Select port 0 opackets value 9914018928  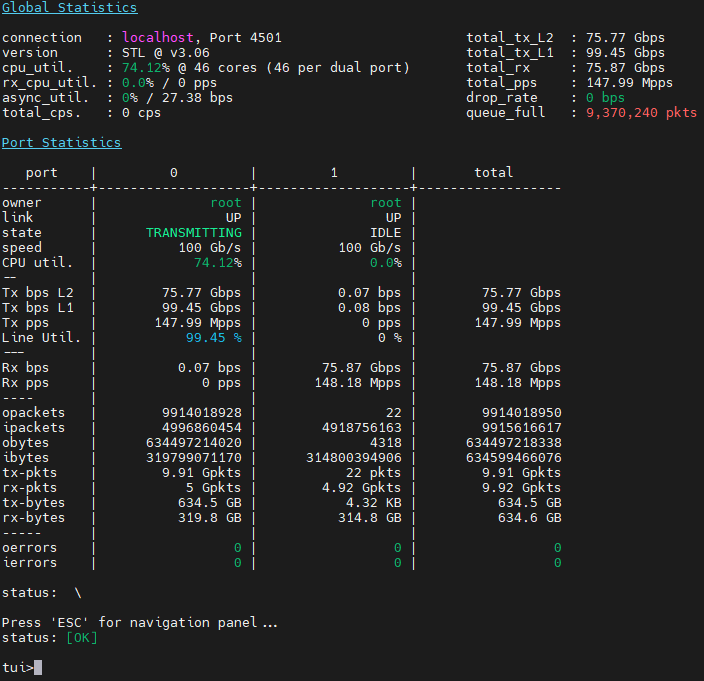tap(201, 413)
